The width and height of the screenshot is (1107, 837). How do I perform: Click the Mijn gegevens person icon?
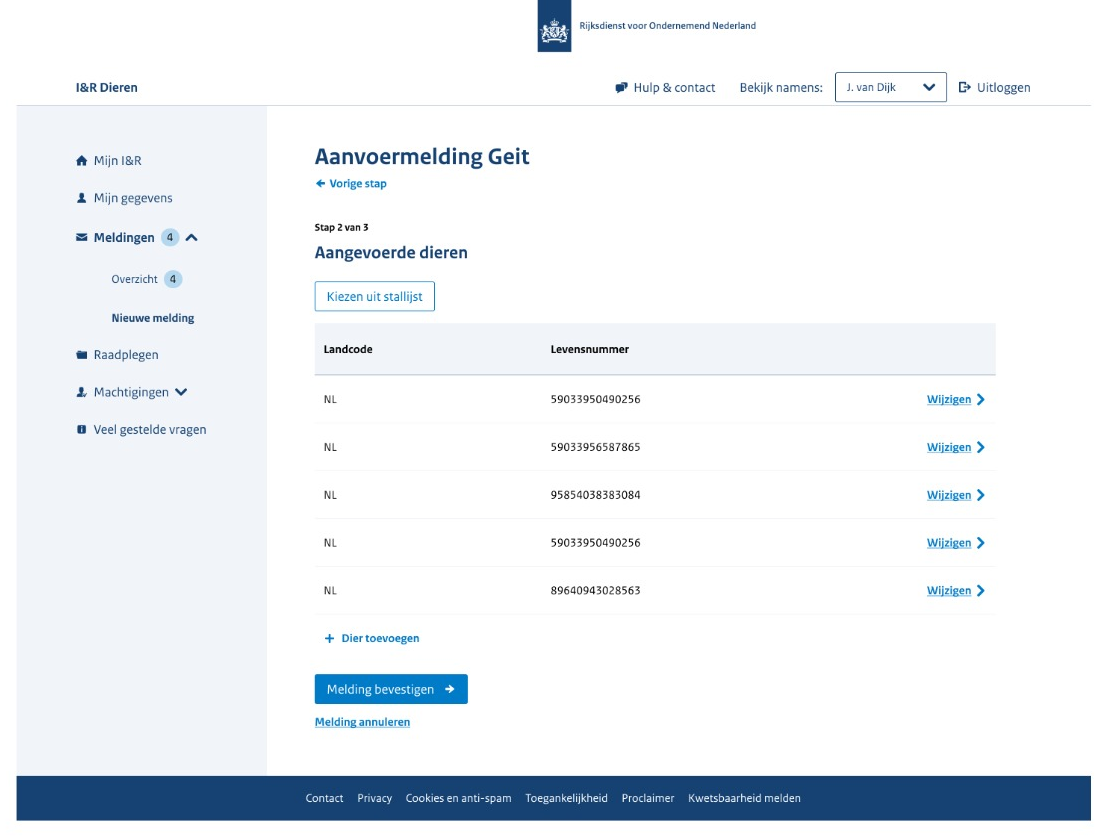(81, 198)
